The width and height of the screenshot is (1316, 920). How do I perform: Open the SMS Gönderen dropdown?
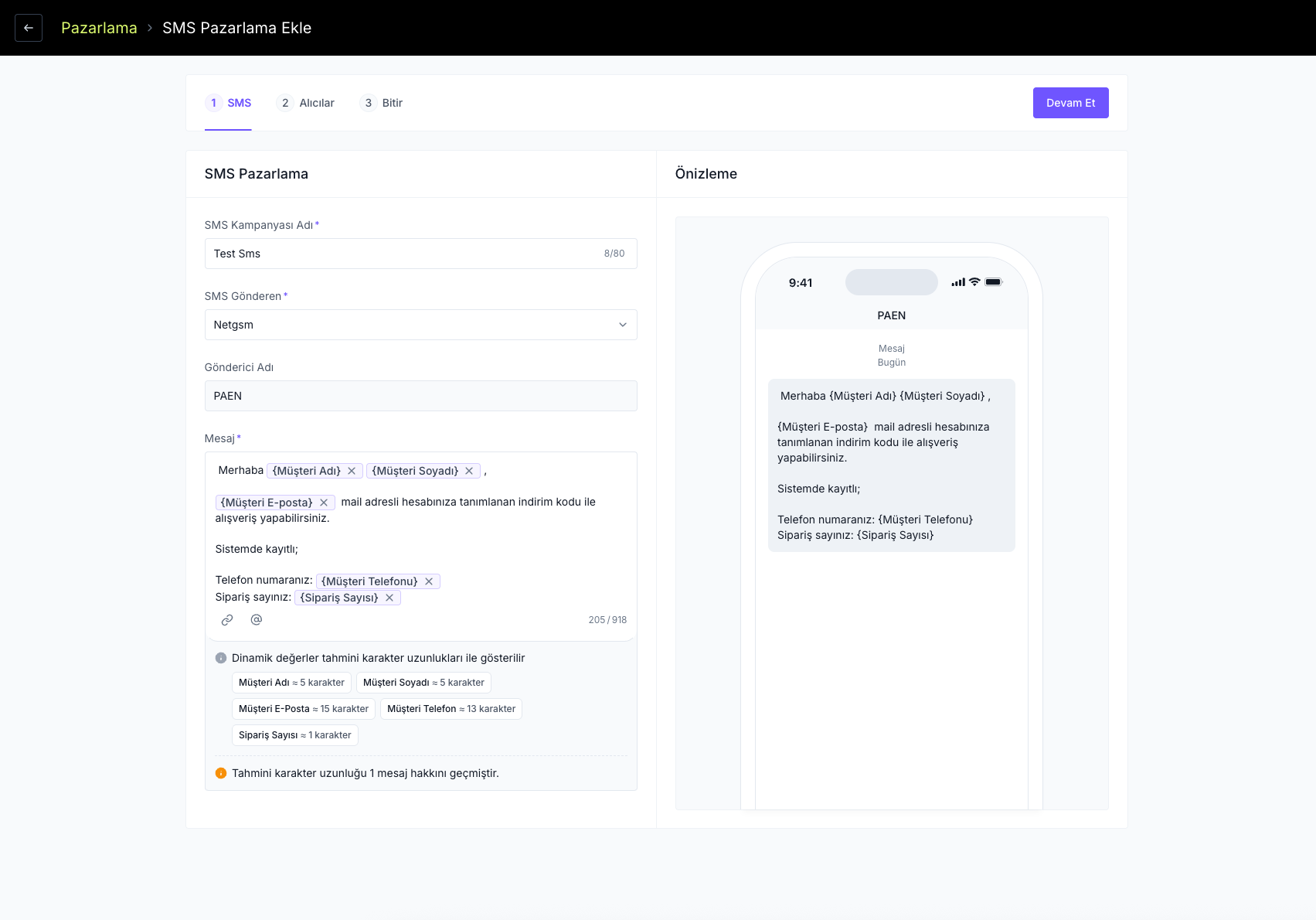coord(421,325)
